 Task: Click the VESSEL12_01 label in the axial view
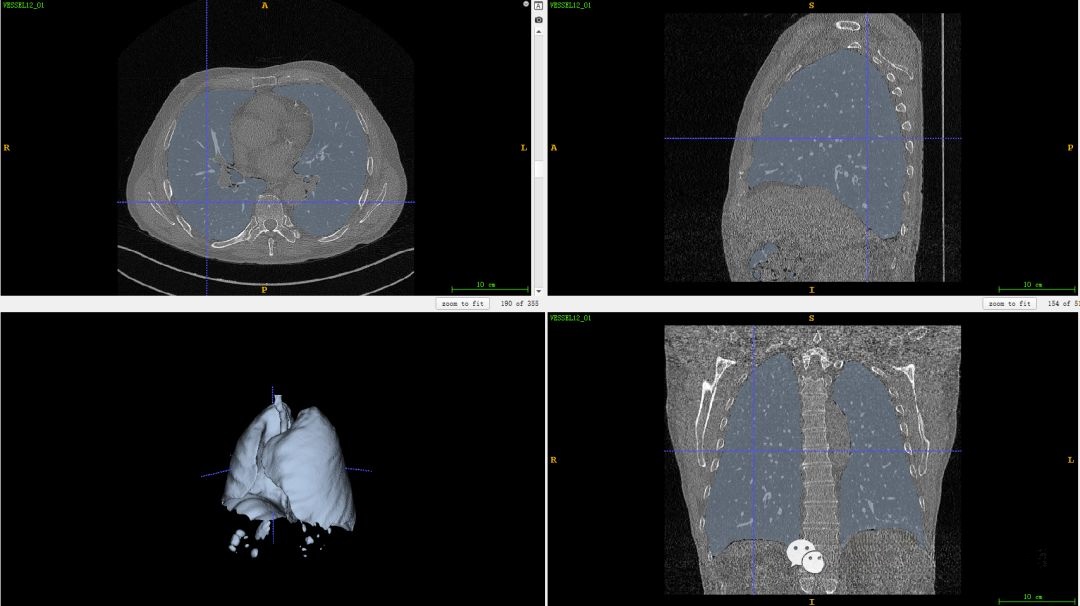[x=23, y=5]
